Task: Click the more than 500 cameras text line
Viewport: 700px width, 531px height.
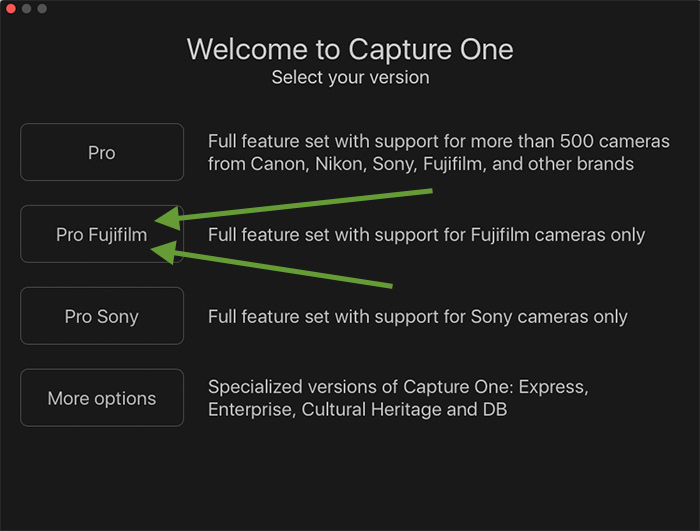Action: pyautogui.click(x=438, y=141)
